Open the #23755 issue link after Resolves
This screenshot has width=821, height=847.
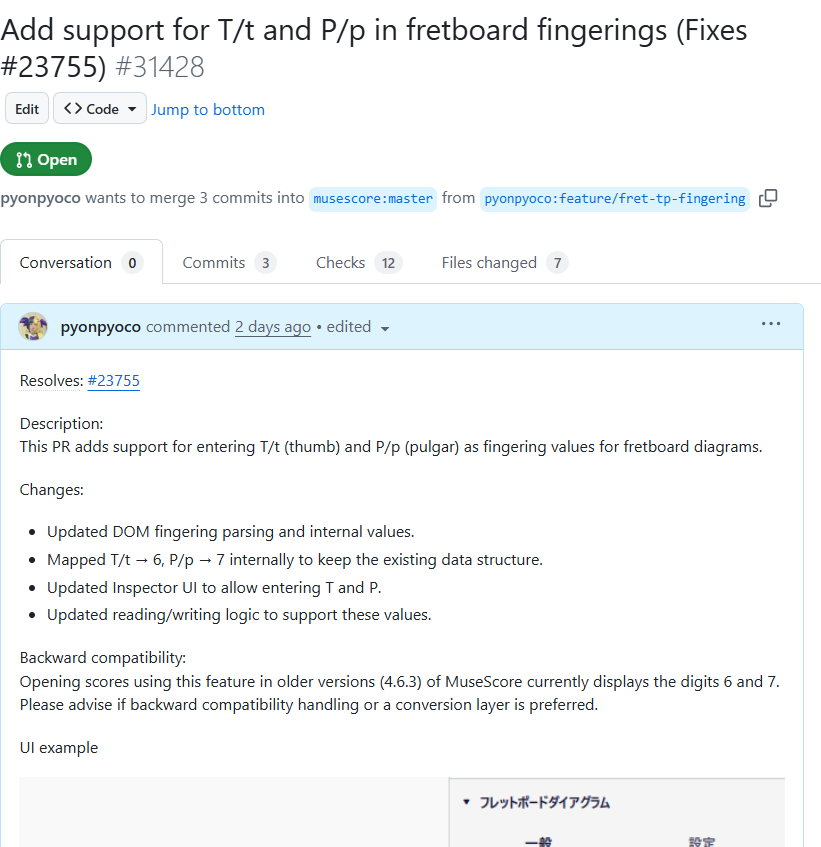tap(113, 380)
